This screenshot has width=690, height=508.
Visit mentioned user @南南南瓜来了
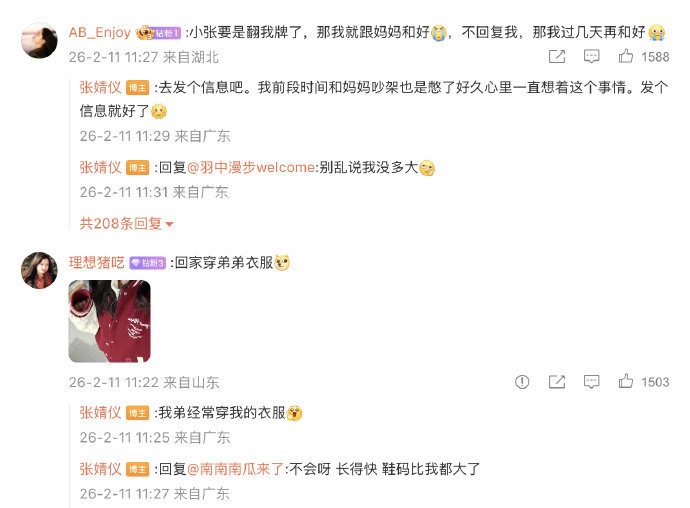coord(235,469)
